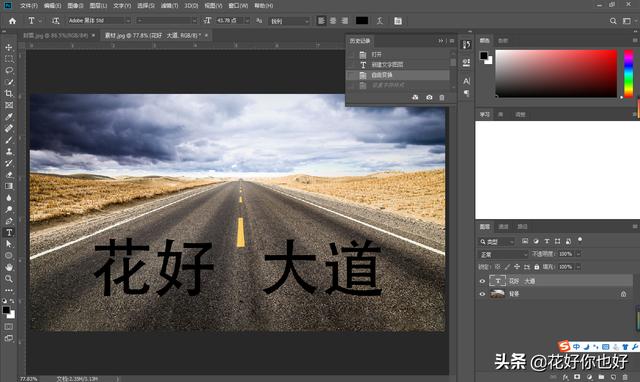Click the text color swatch in options bar
This screenshot has height=382, width=640.
click(x=362, y=20)
